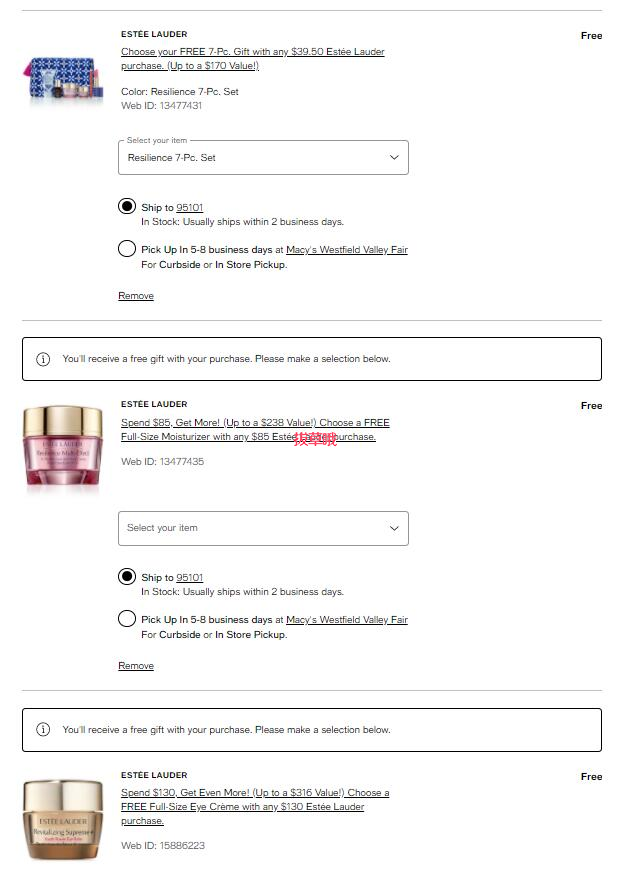Choose Pick Up option for free moisturizer
This screenshot has height=878, width=630.
[127, 619]
